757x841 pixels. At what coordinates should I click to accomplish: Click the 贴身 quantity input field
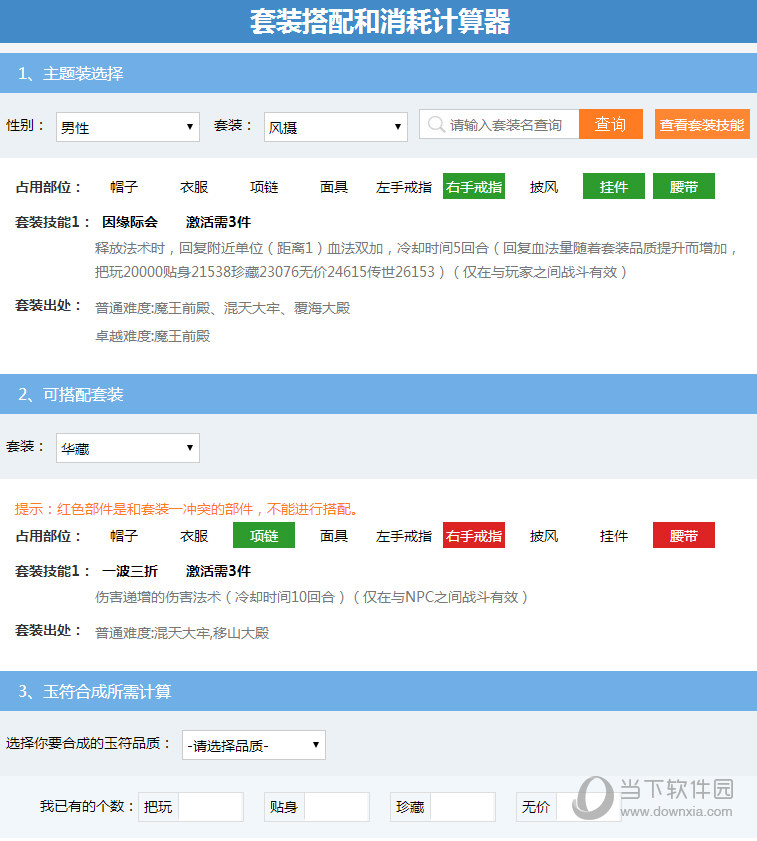click(336, 807)
